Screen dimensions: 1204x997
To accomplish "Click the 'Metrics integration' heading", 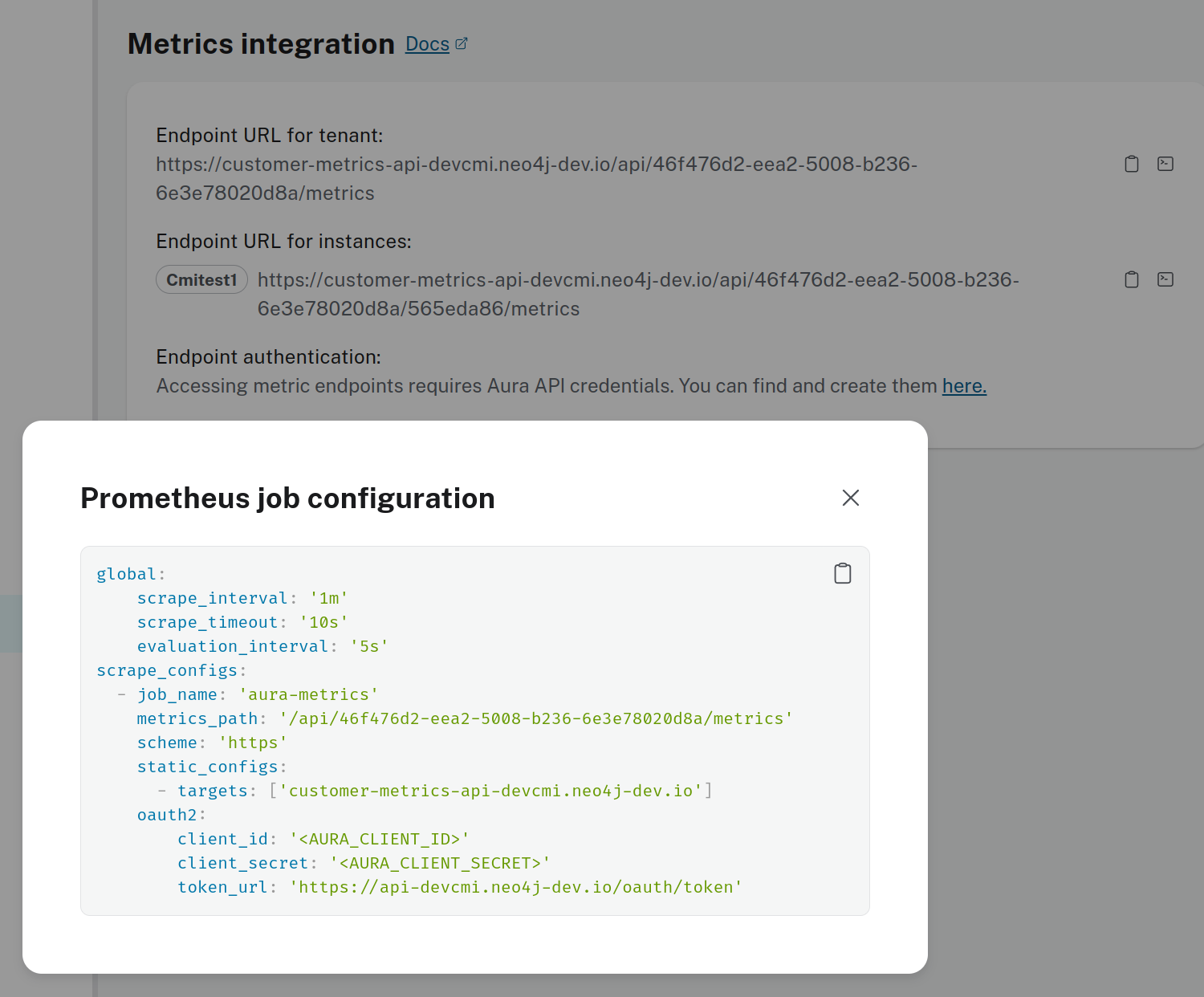I will [261, 44].
